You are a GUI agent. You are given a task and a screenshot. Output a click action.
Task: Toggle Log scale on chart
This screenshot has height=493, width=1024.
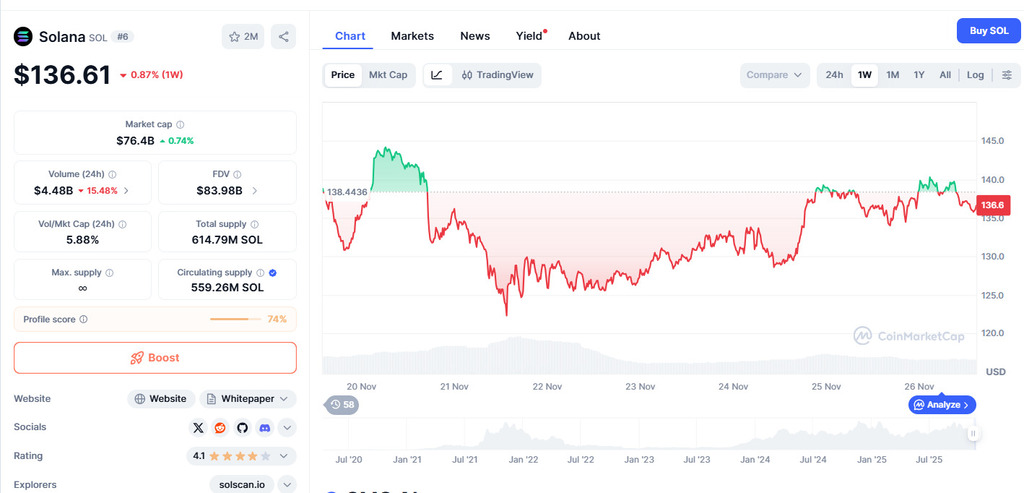975,75
